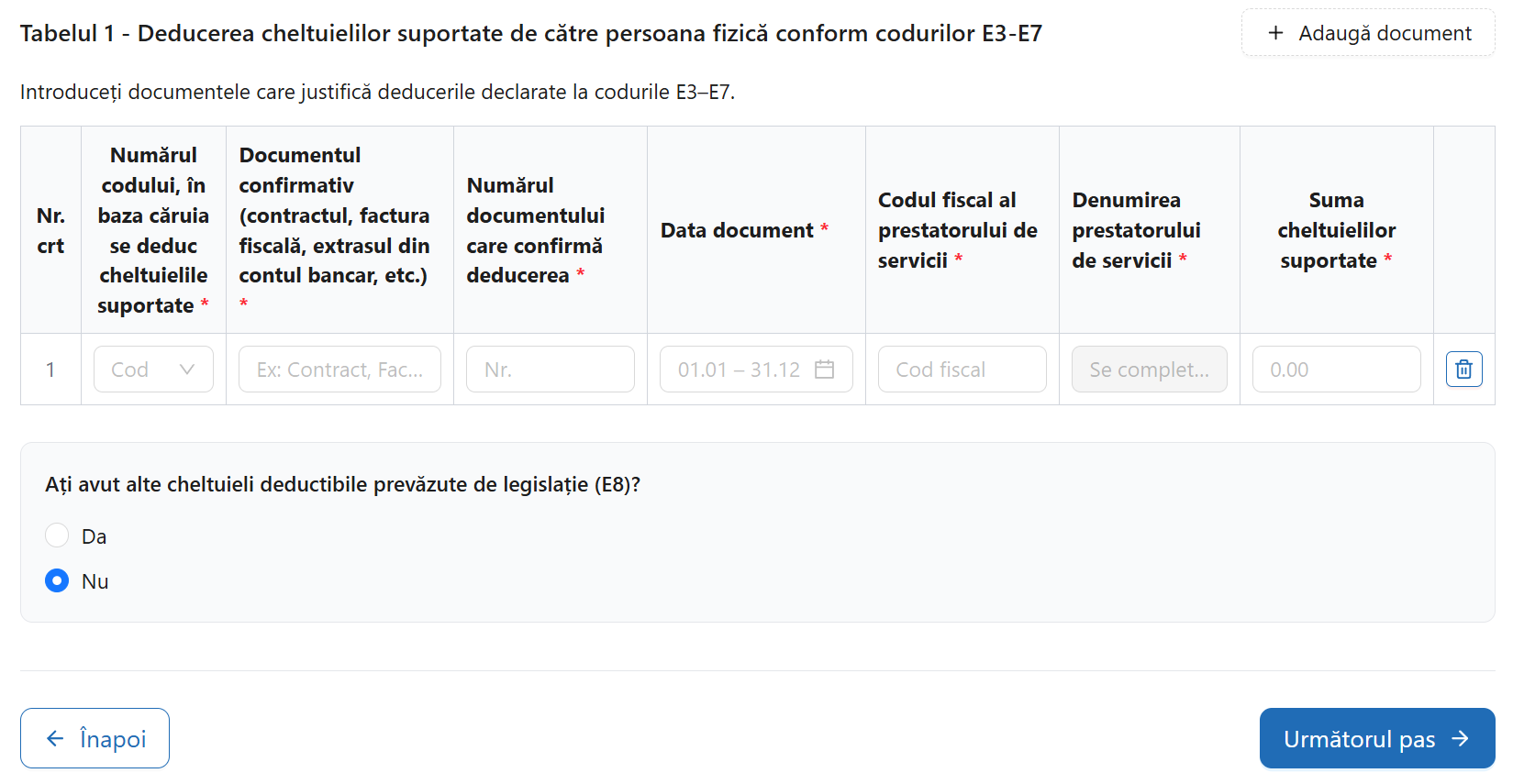
Task: Open the Data document date picker
Action: (739, 370)
